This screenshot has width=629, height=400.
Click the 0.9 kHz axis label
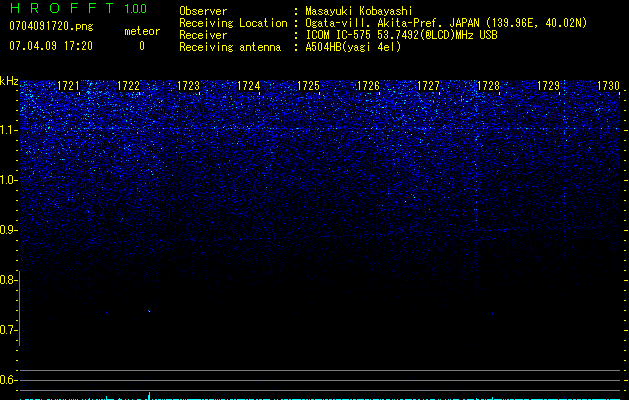[8, 230]
